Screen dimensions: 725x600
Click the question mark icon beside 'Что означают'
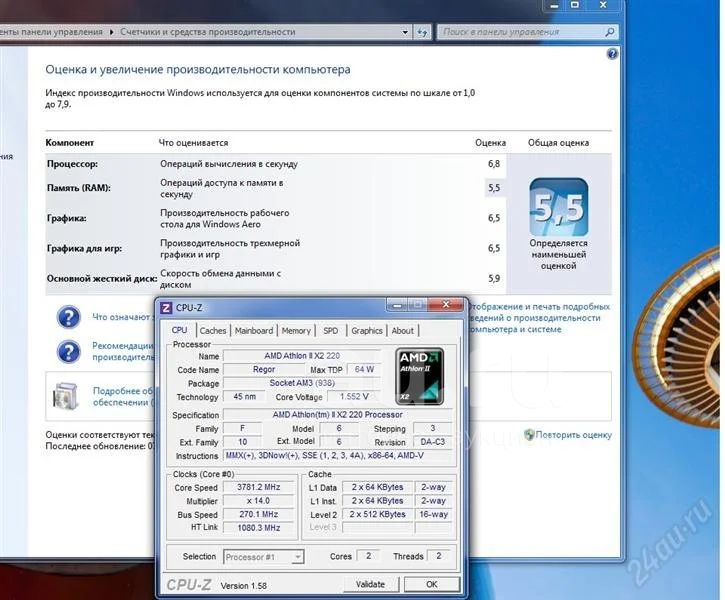pyautogui.click(x=68, y=317)
